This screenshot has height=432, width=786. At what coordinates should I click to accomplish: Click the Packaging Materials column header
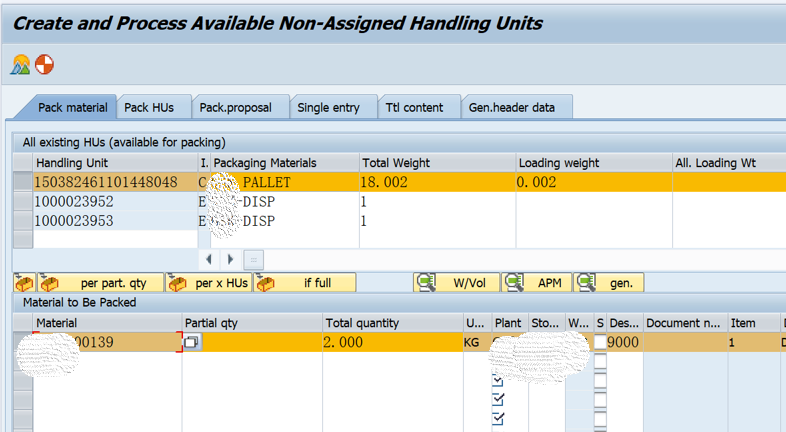click(x=285, y=163)
